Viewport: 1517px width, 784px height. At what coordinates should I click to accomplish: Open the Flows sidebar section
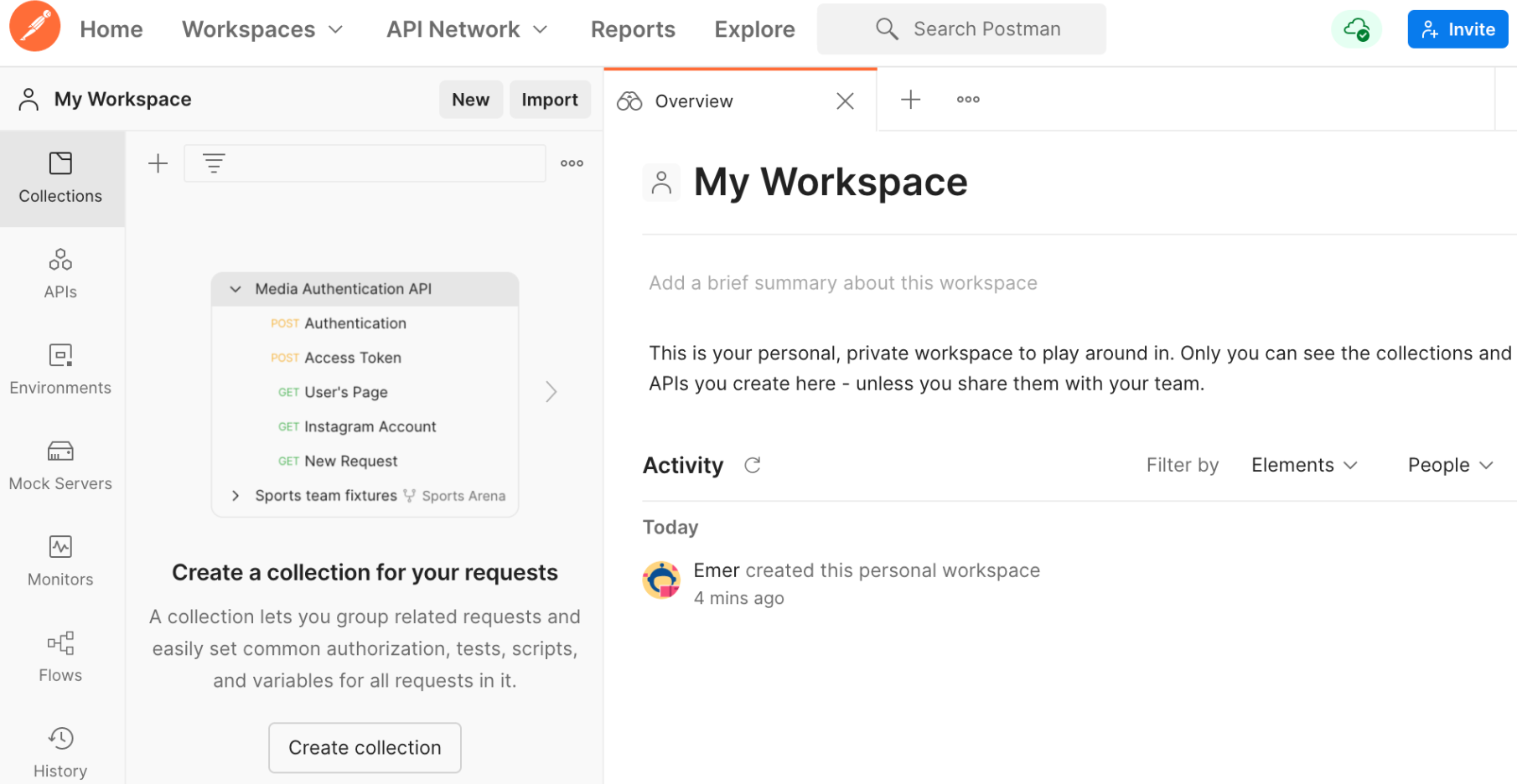[x=60, y=658]
